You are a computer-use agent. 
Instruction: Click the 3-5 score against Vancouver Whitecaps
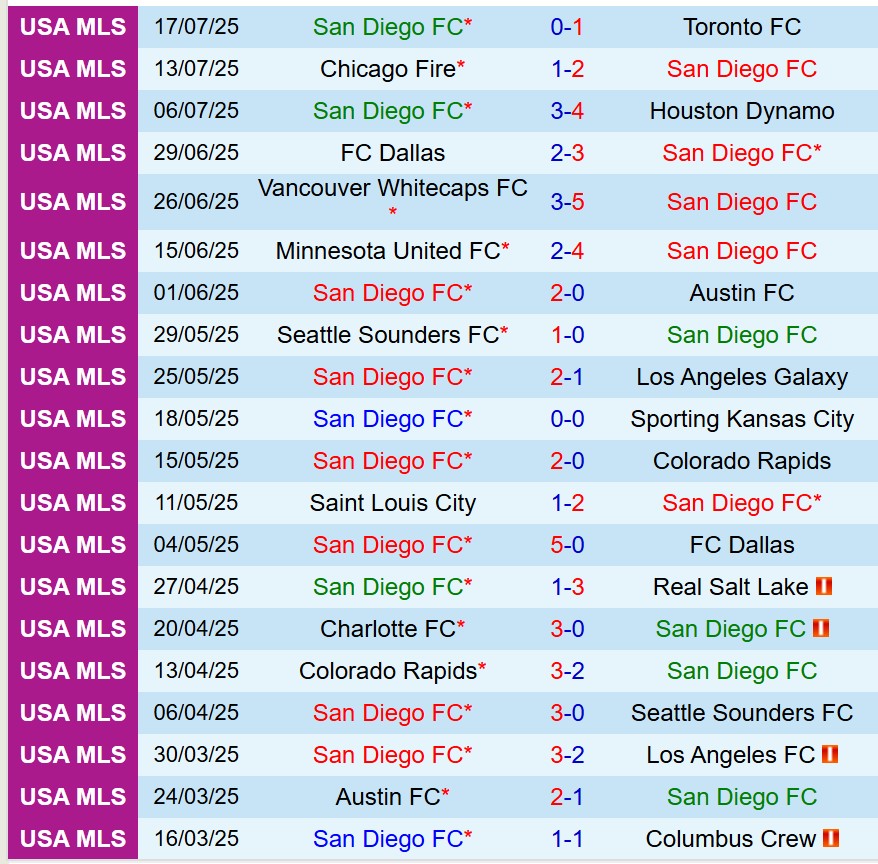[567, 202]
